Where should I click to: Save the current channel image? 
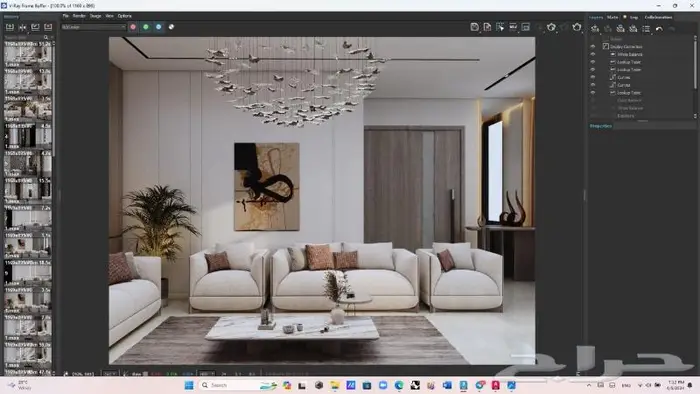(x=475, y=27)
